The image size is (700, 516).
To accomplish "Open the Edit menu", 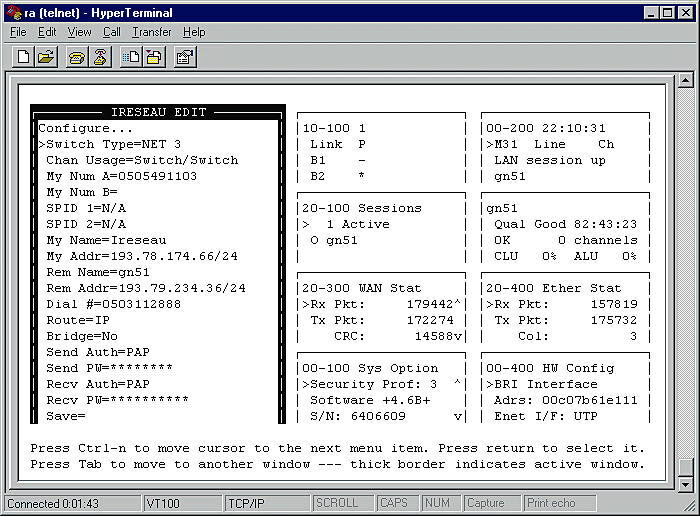I will (47, 32).
